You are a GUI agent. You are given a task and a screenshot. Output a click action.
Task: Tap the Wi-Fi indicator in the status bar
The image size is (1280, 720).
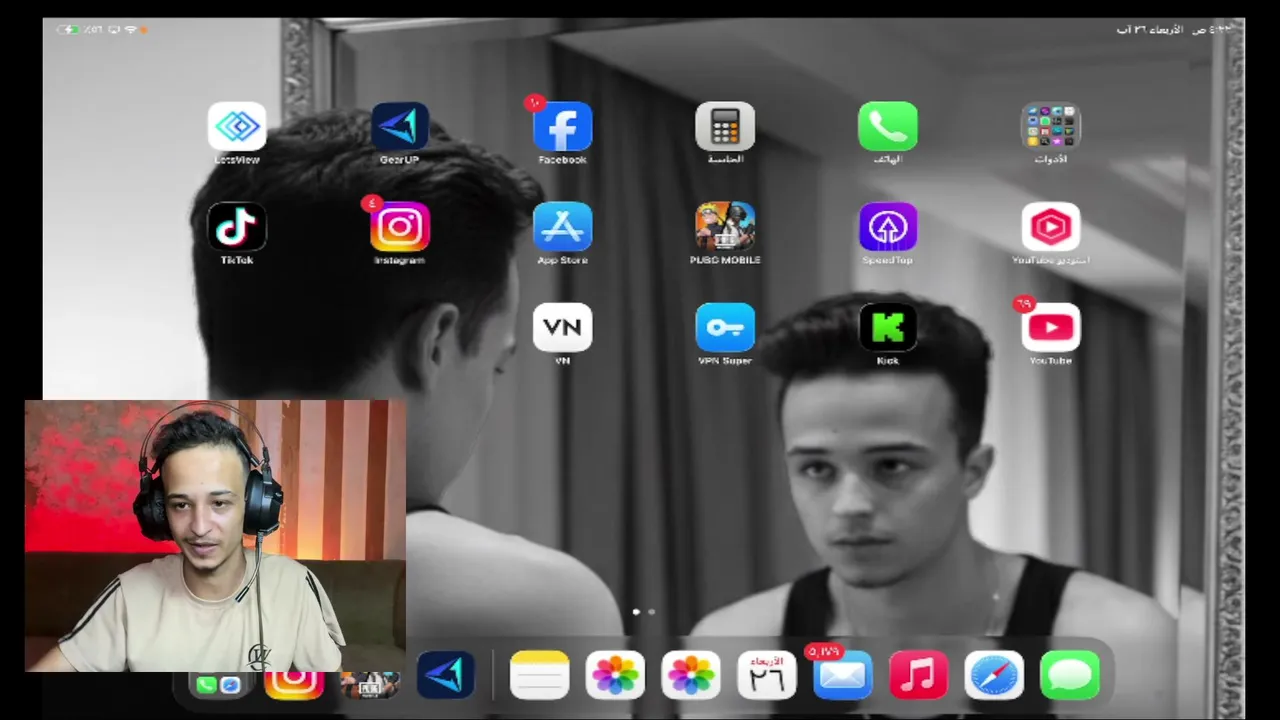(x=129, y=30)
